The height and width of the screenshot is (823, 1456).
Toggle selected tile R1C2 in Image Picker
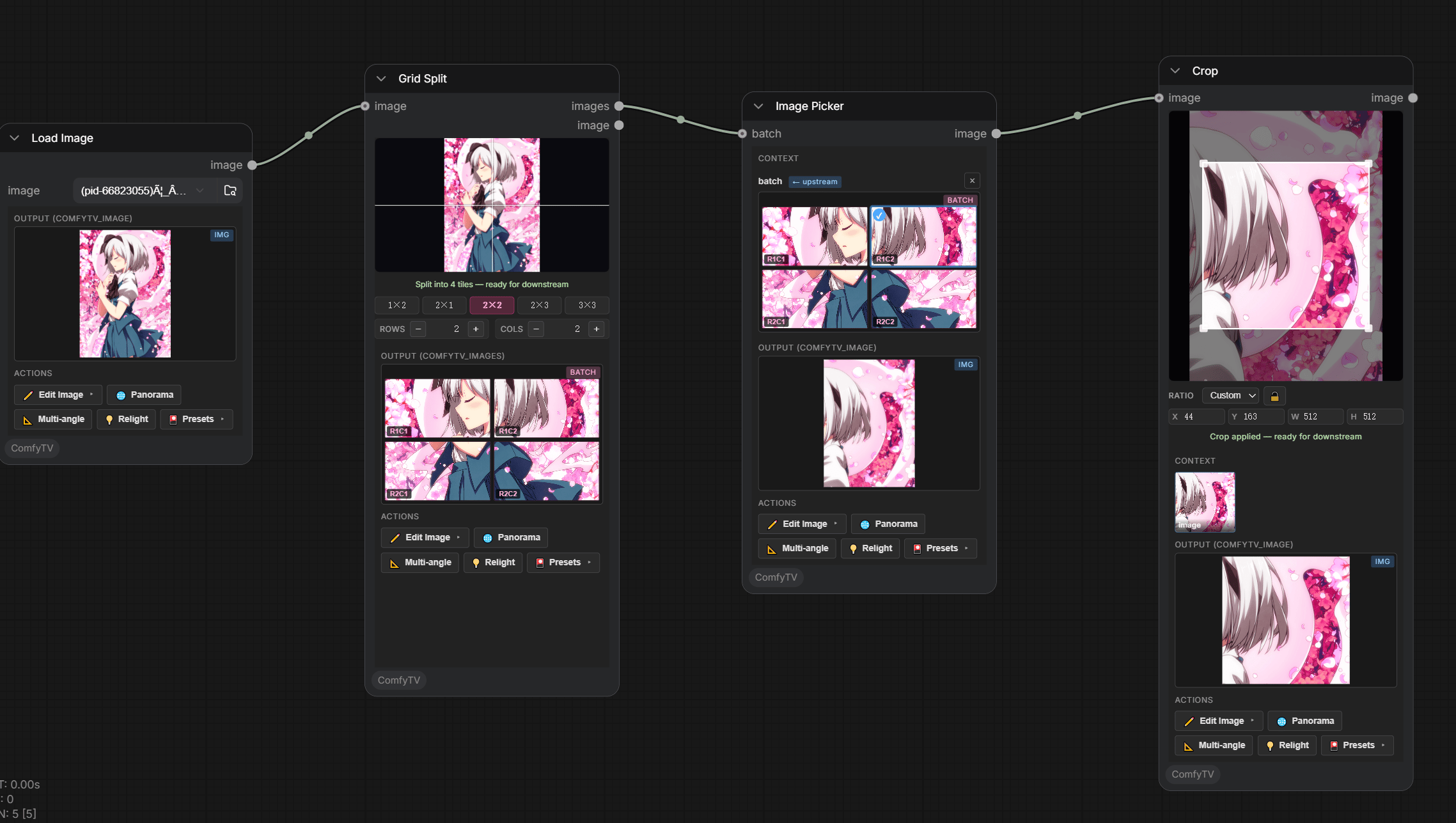click(x=924, y=236)
